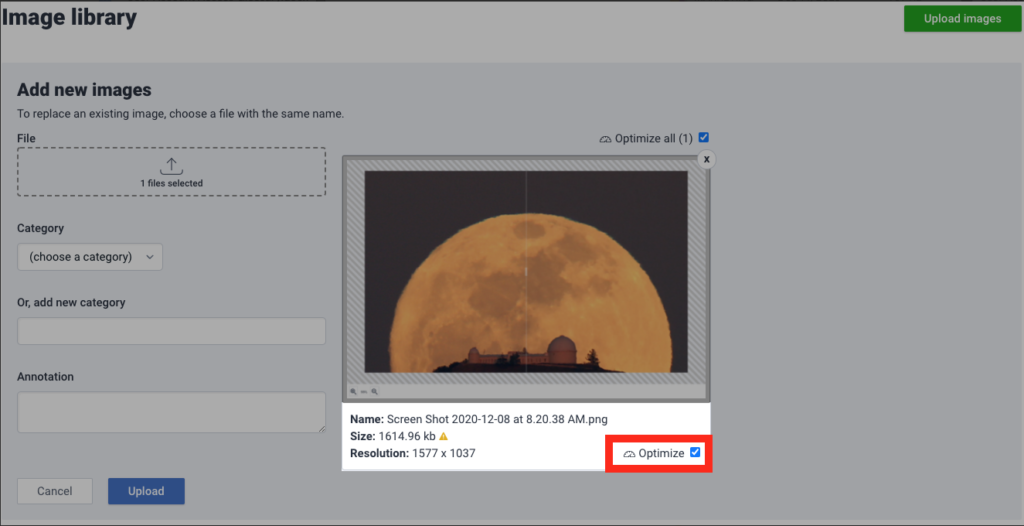Click the speedometer icon beside Optimize all
The width and height of the screenshot is (1024, 526).
coord(605,139)
